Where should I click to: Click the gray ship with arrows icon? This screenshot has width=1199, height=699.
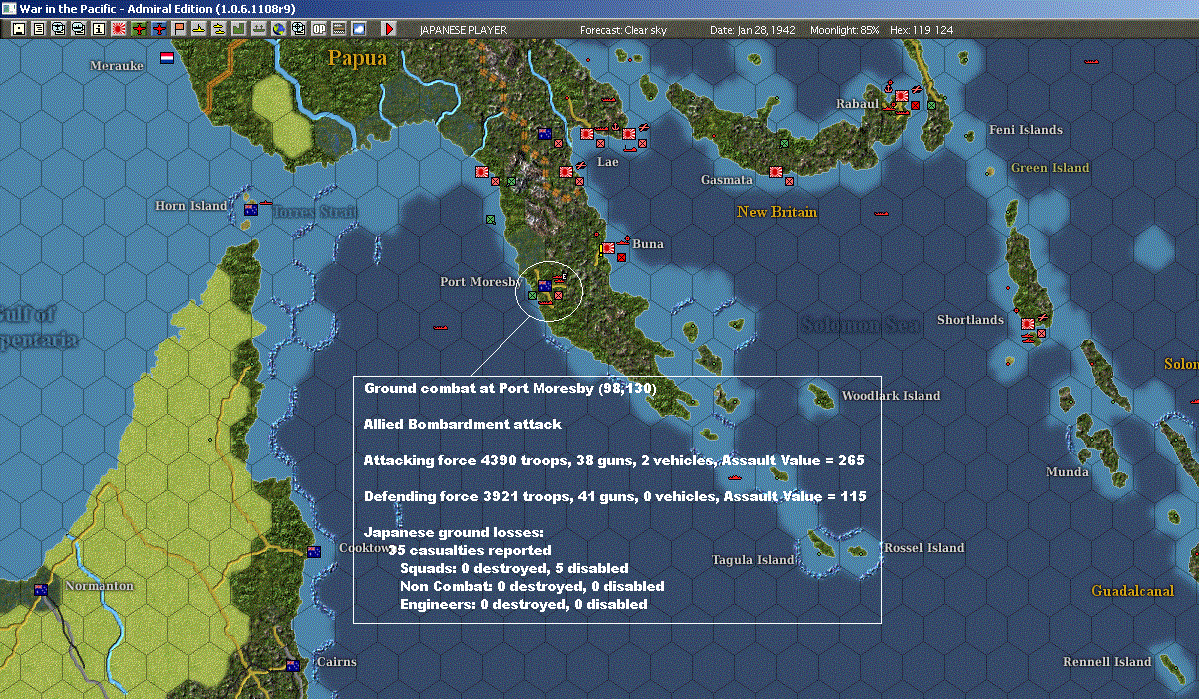[x=258, y=29]
